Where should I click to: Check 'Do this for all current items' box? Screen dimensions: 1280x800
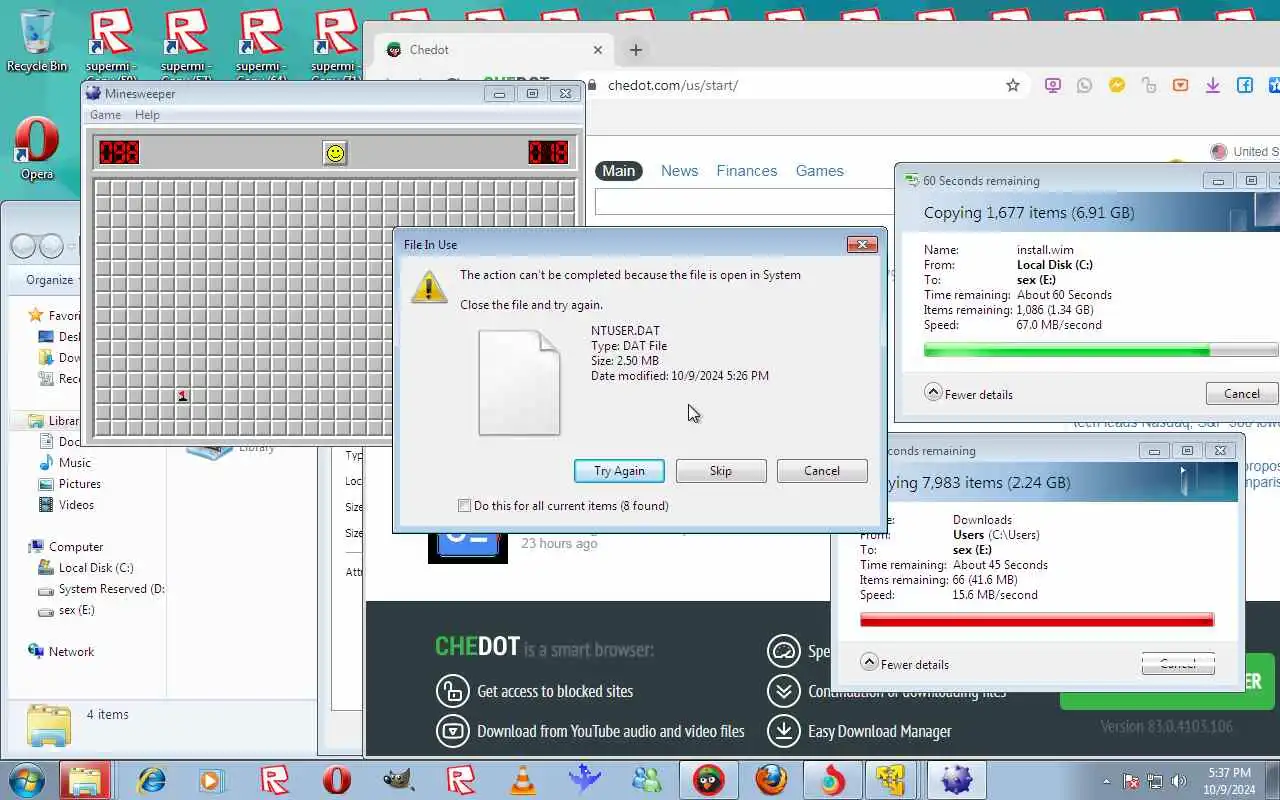click(x=464, y=506)
